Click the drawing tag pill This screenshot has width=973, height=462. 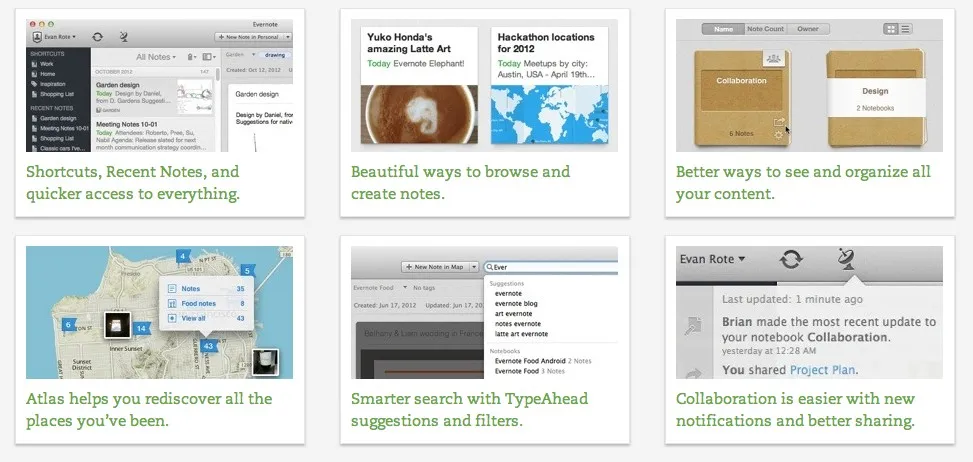pyautogui.click(x=275, y=55)
